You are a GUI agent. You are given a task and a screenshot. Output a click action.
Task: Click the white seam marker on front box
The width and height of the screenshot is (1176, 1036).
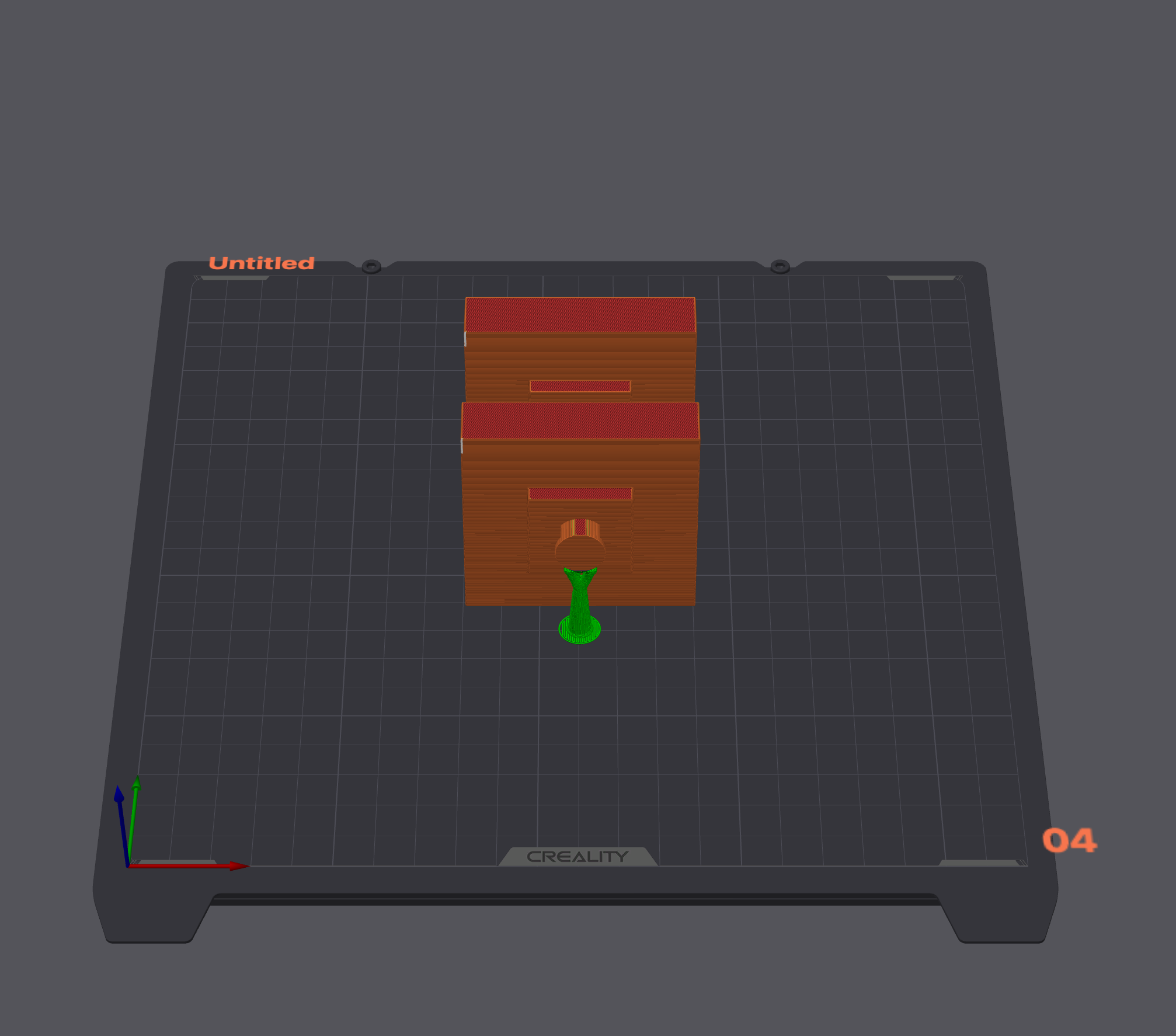pyautogui.click(x=462, y=446)
